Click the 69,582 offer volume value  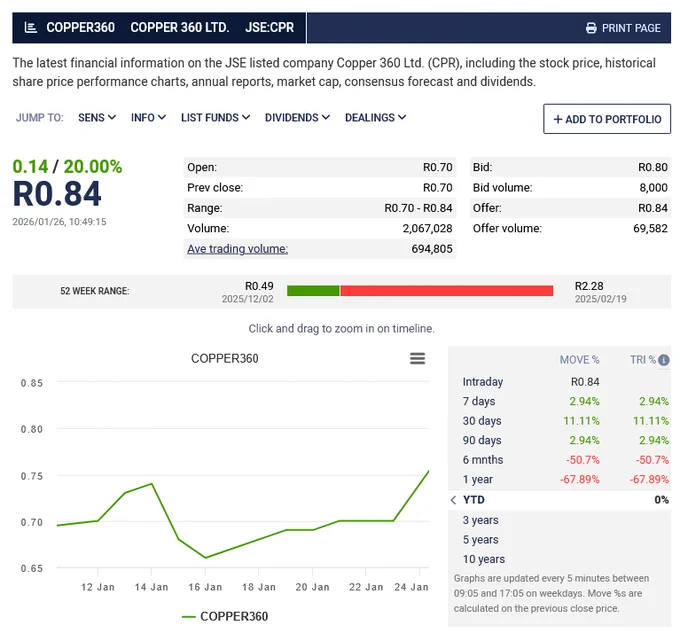click(650, 229)
